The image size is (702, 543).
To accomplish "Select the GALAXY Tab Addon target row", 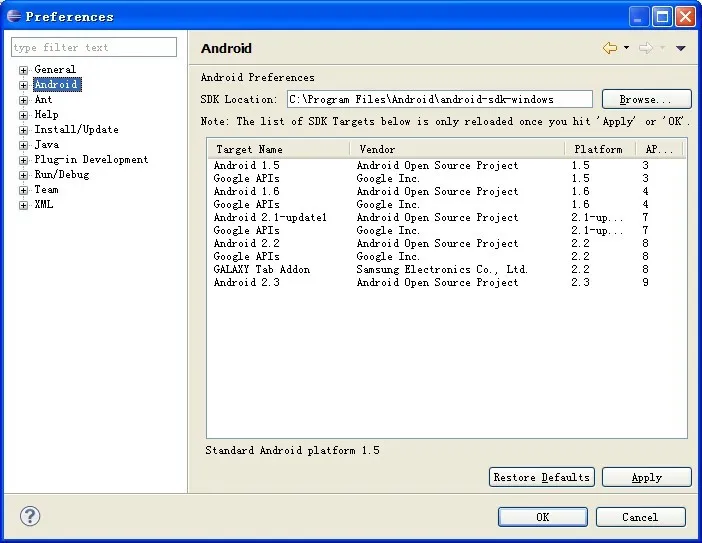I will tap(446, 269).
